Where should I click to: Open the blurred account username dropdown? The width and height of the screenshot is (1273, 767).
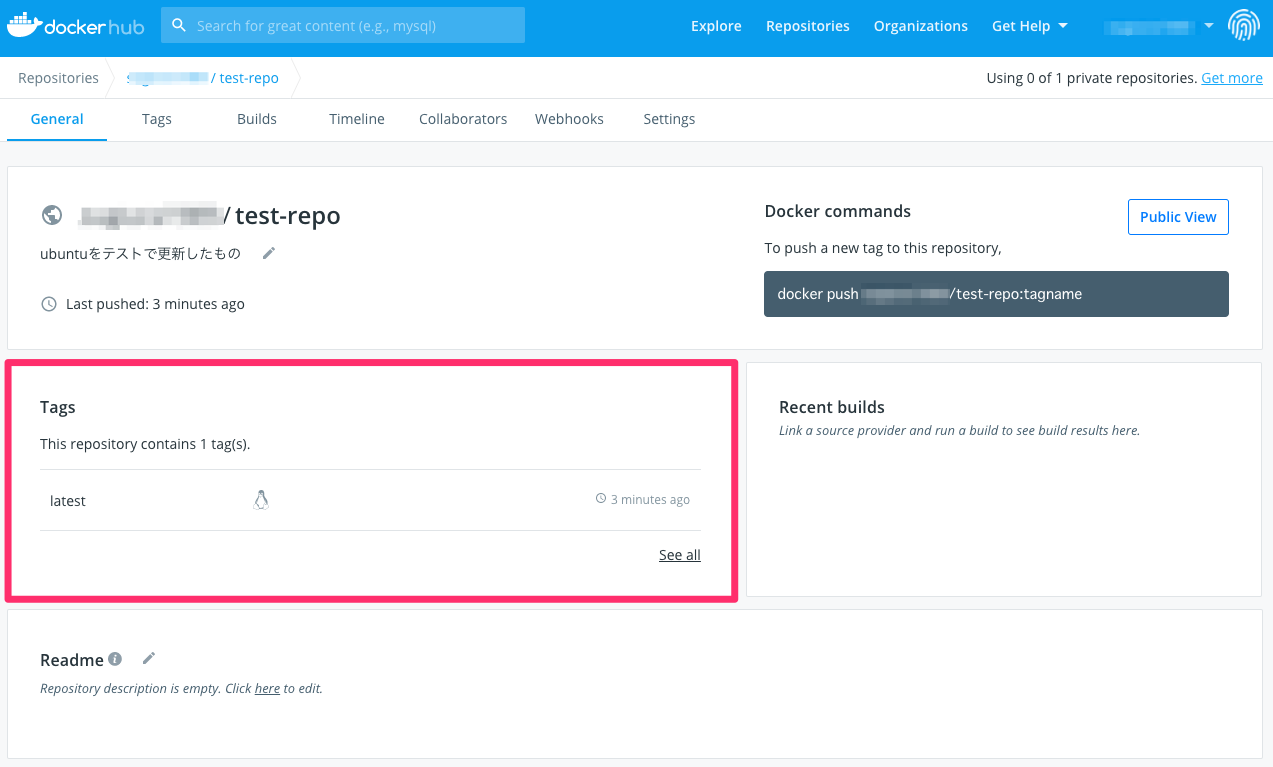coord(1158,26)
